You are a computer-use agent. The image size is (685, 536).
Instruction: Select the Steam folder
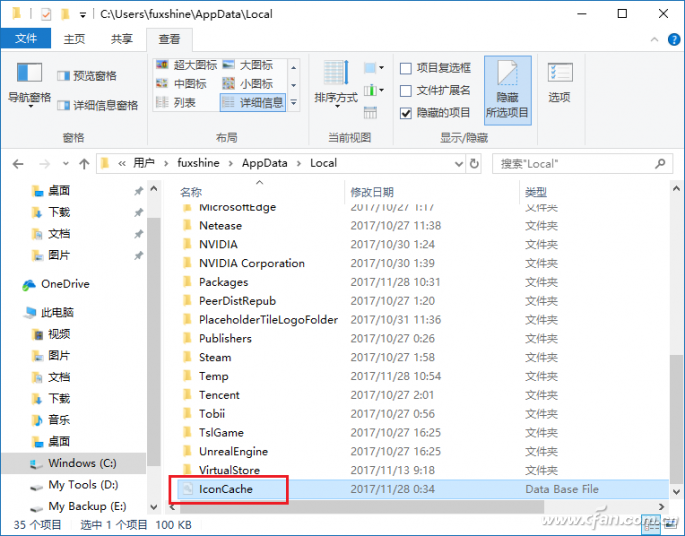[x=215, y=358]
